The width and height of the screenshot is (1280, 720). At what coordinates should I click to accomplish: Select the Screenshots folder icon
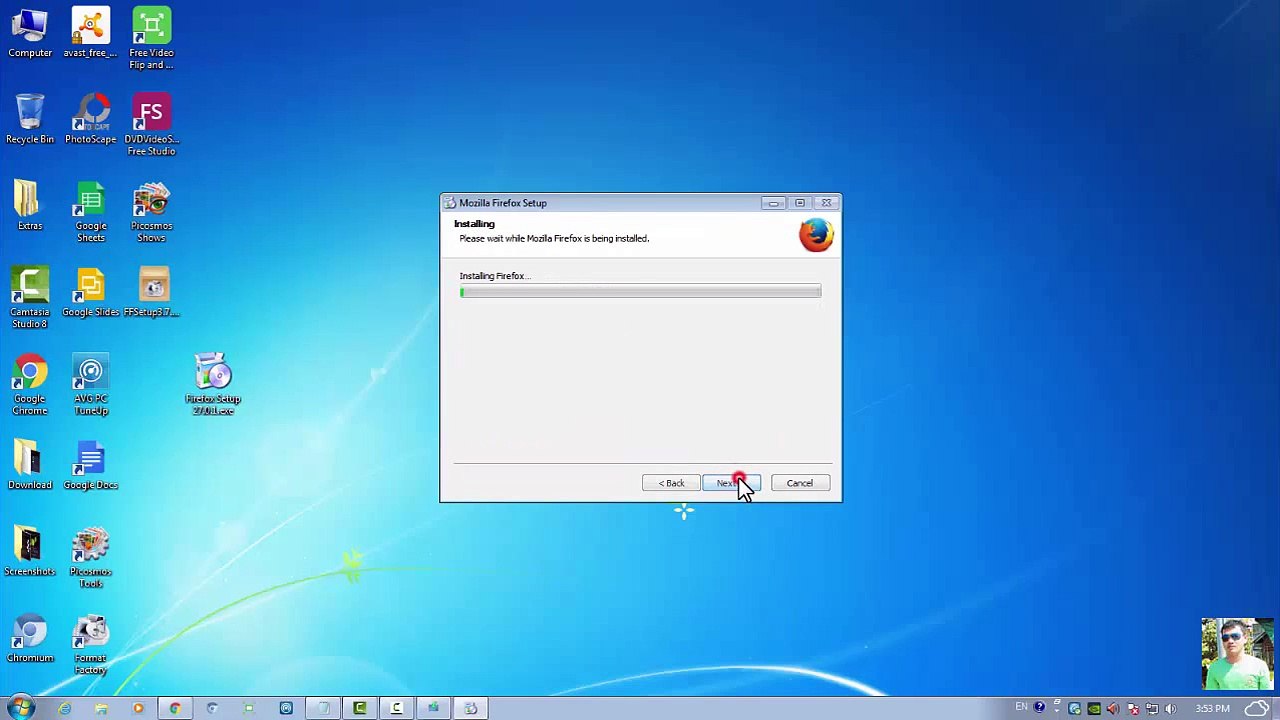coord(30,552)
